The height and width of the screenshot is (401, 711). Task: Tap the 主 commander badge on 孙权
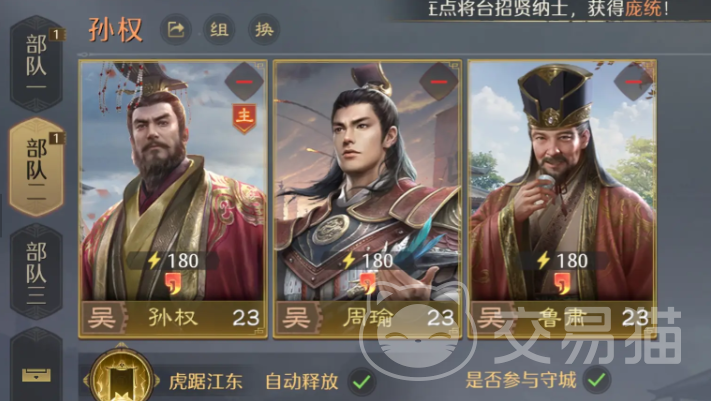point(244,118)
